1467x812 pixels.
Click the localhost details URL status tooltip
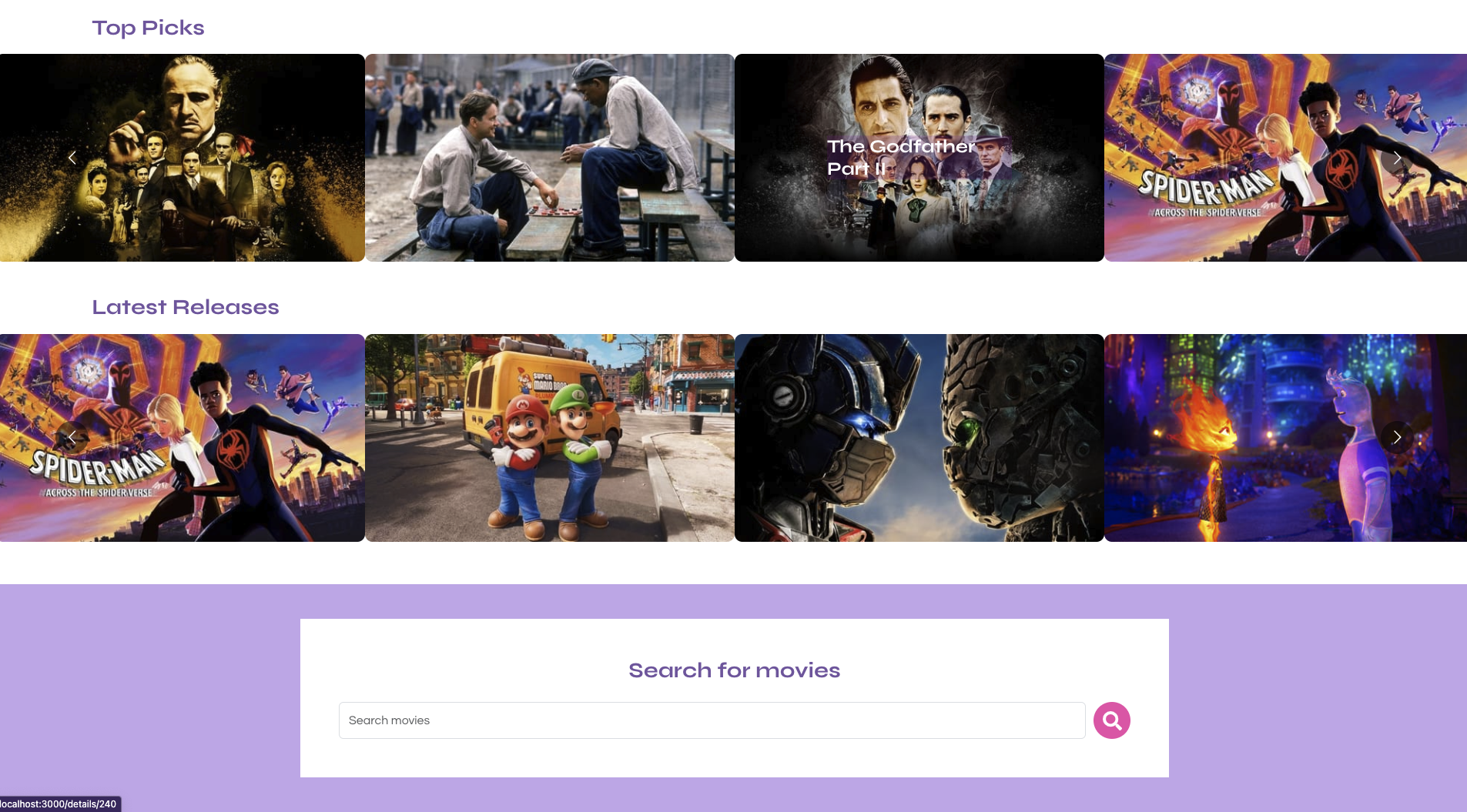(60, 804)
